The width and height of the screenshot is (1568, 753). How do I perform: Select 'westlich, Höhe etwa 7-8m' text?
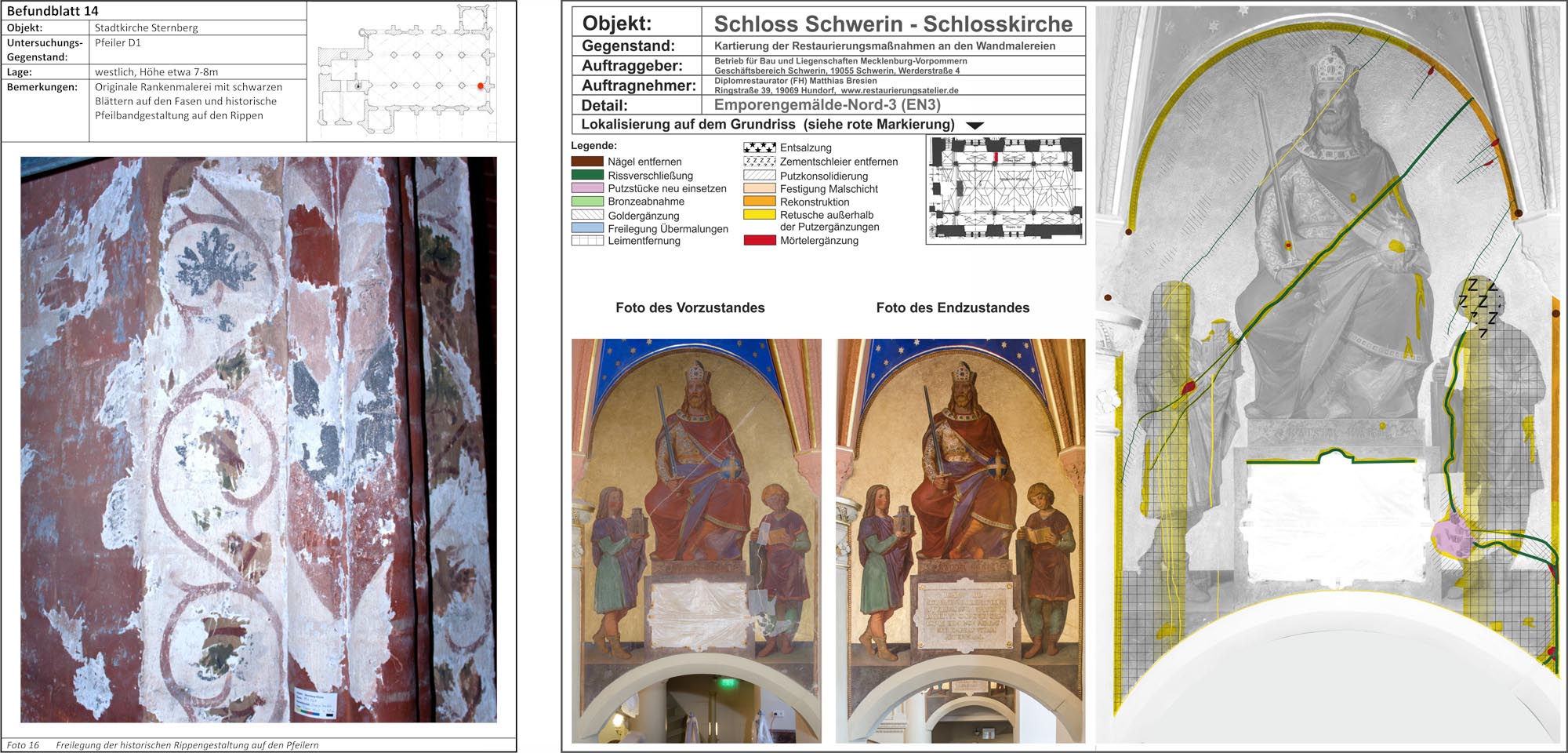[157, 71]
